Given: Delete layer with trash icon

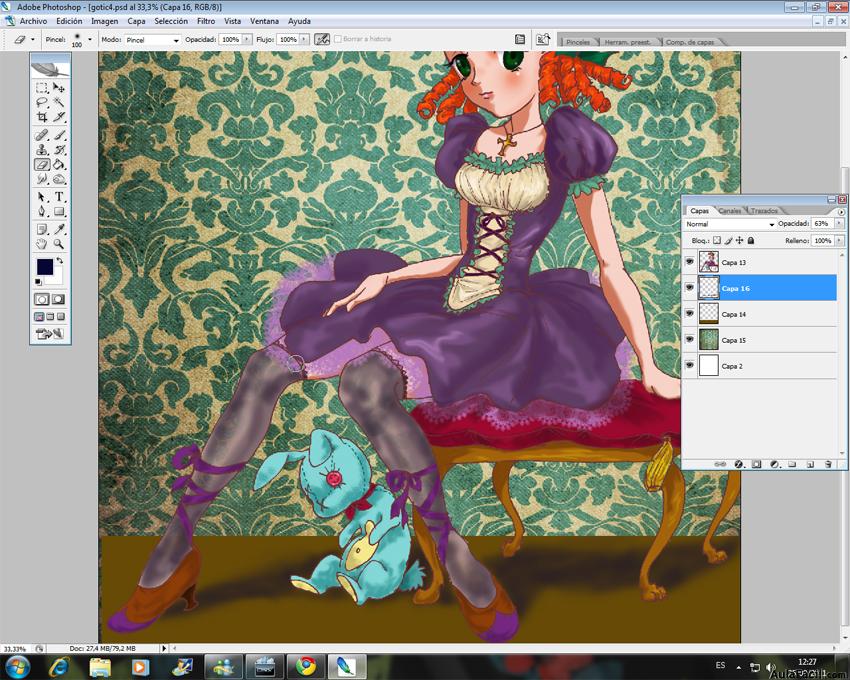Looking at the screenshot, I should click(828, 464).
